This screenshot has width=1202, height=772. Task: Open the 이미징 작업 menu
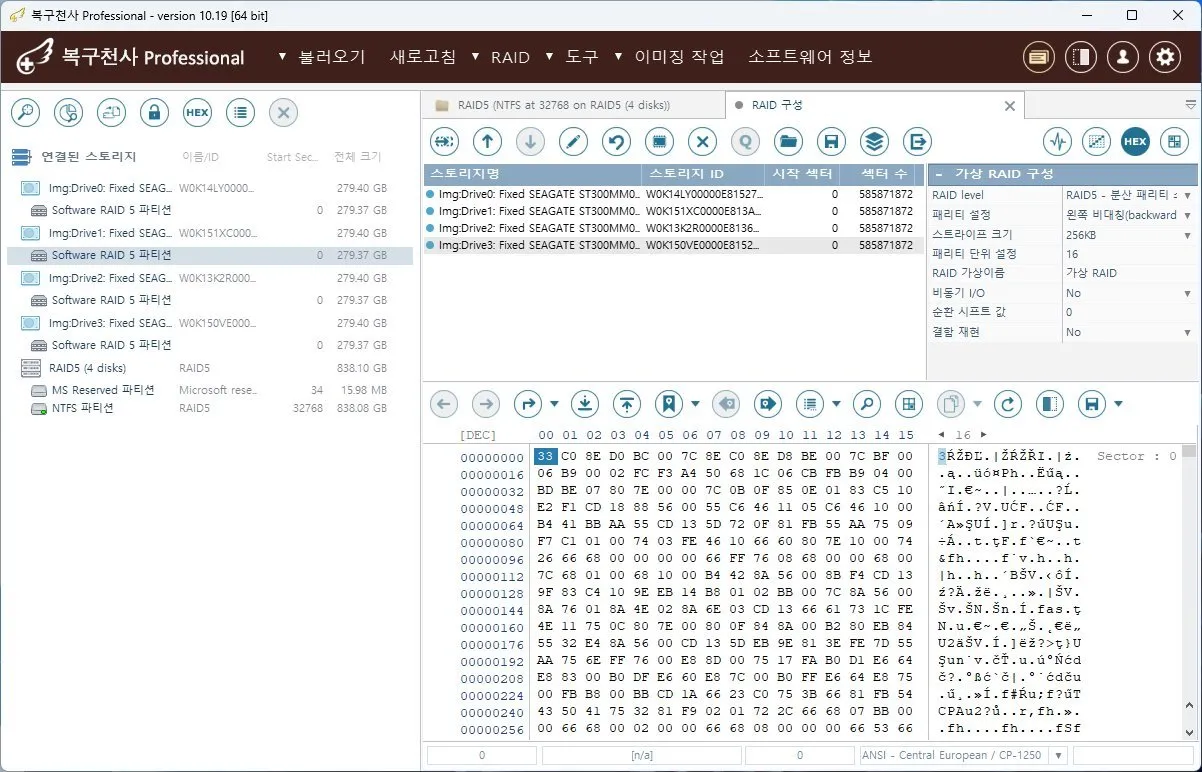click(x=679, y=57)
